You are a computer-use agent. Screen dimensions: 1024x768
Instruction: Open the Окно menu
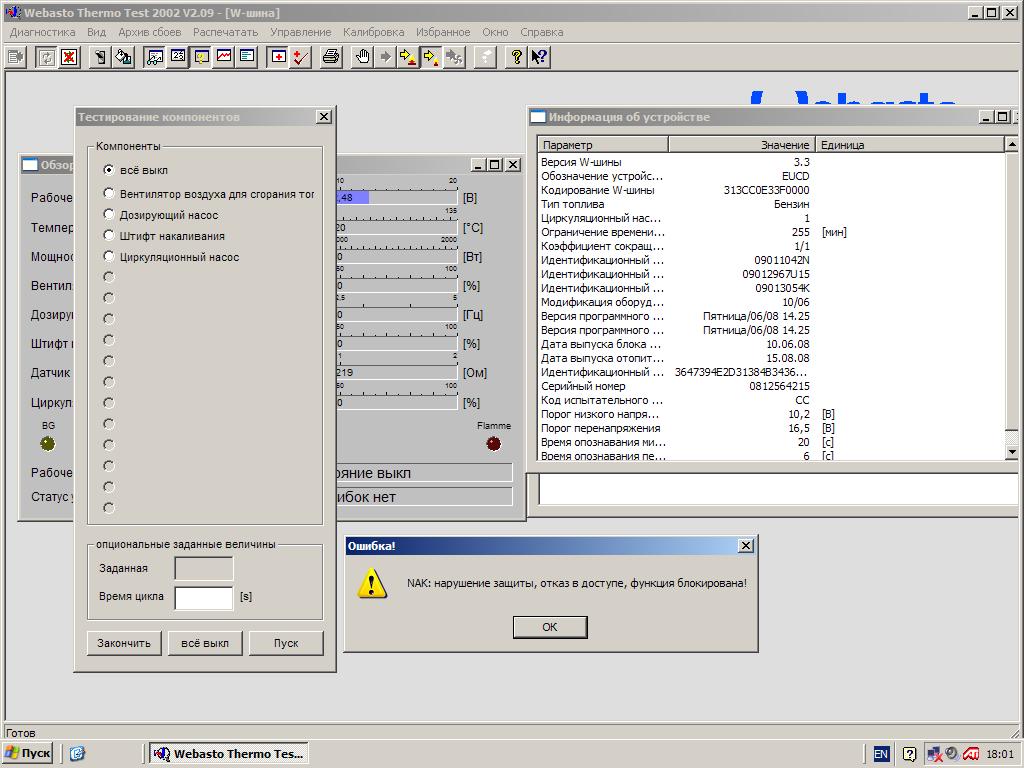495,32
